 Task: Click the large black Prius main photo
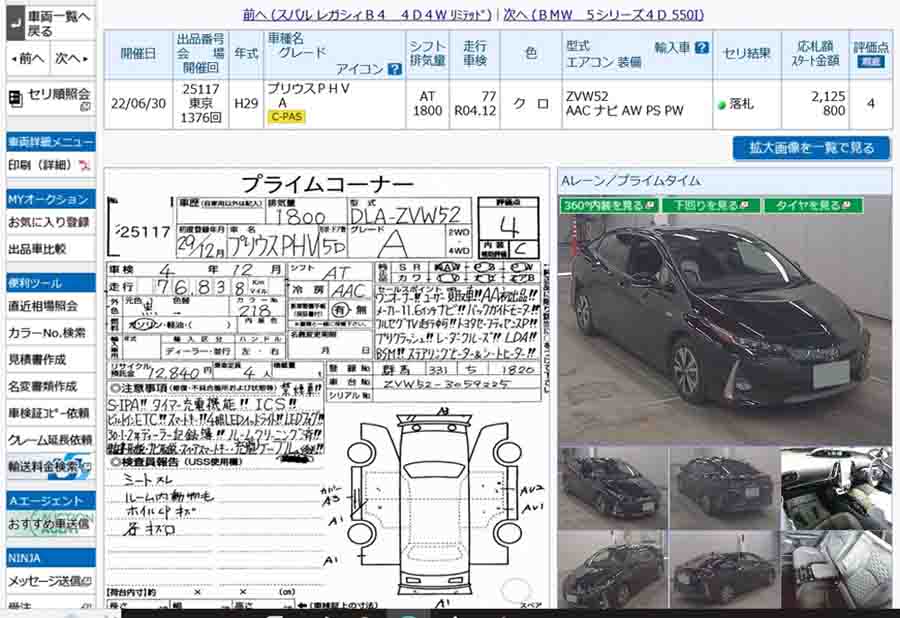724,327
